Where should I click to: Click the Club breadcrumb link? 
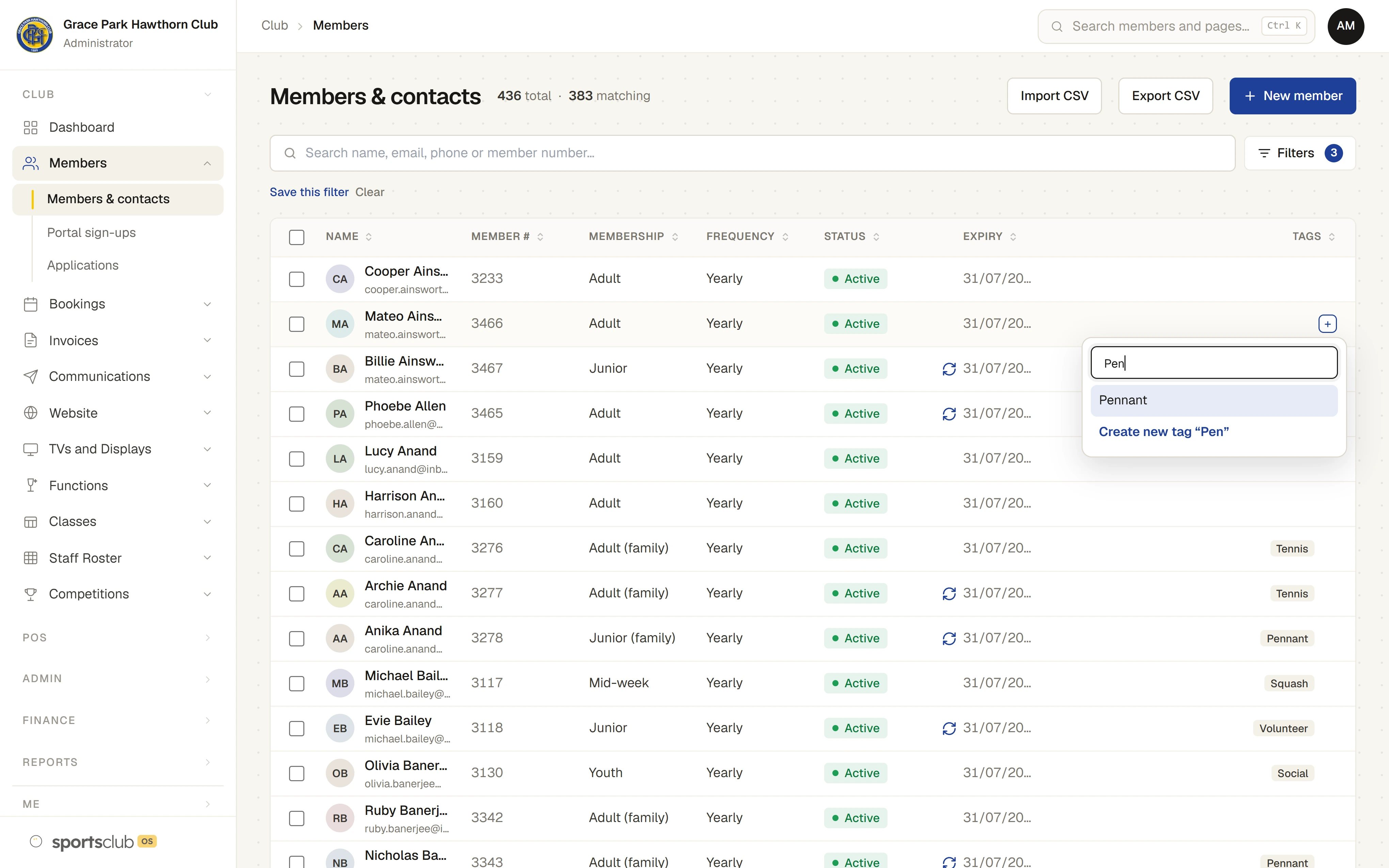click(x=274, y=25)
